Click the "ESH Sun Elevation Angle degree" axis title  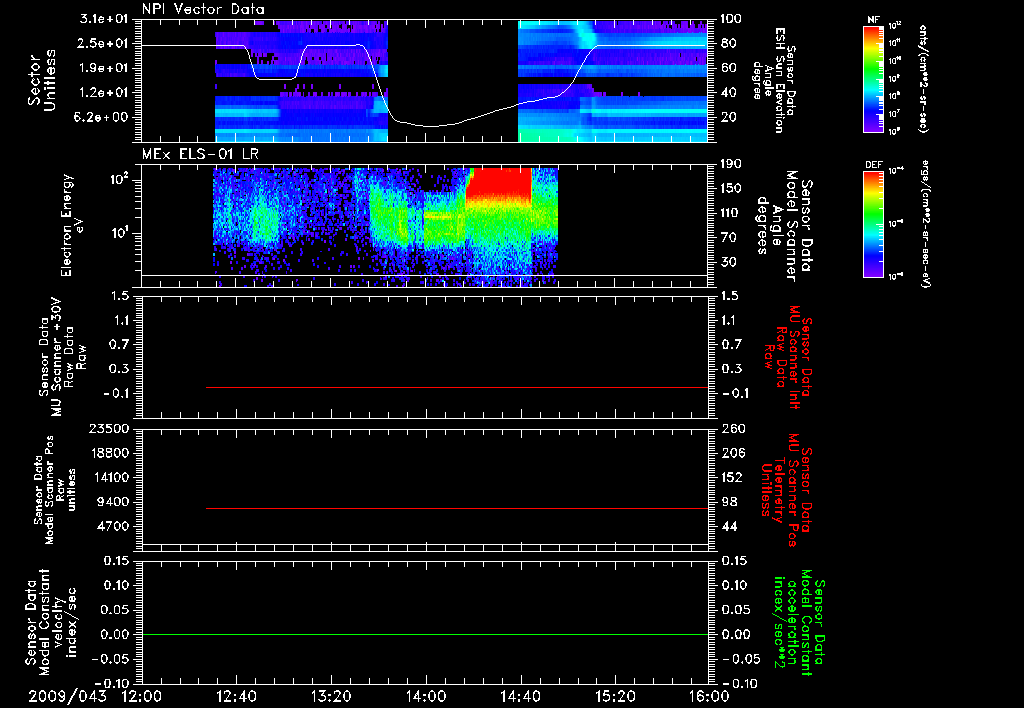(773, 80)
